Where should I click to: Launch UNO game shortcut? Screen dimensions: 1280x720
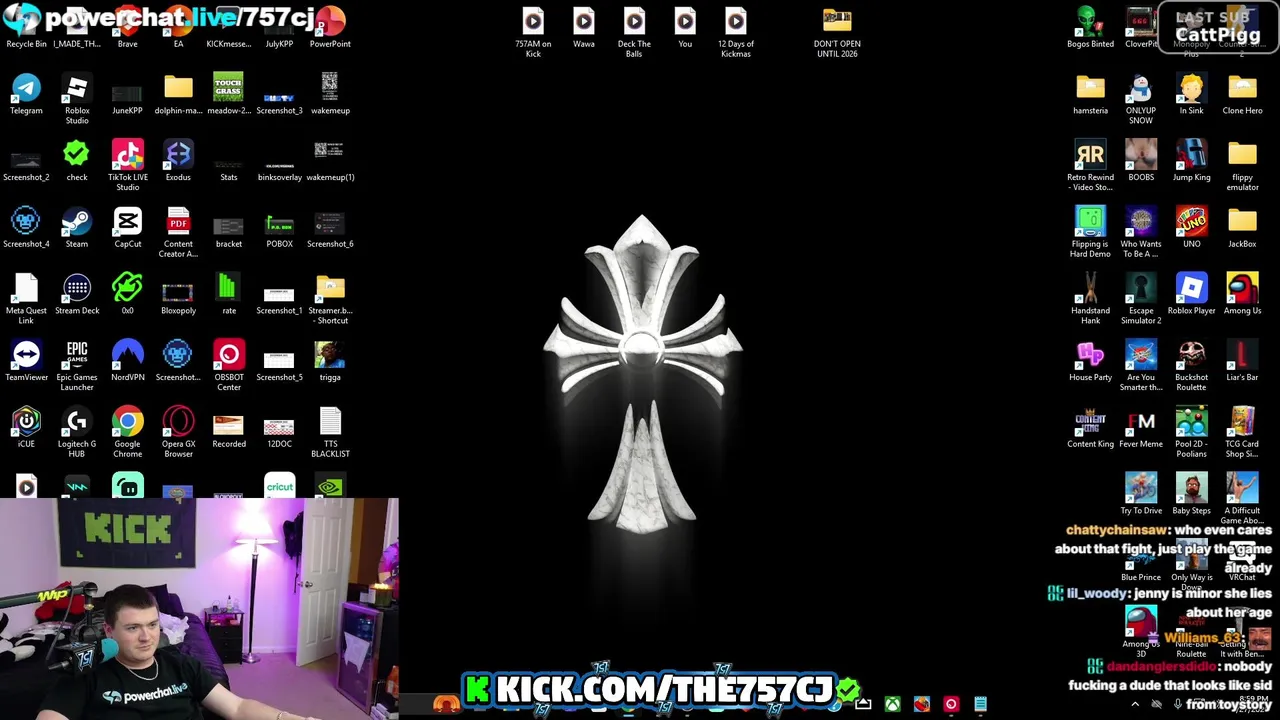[x=1191, y=228]
